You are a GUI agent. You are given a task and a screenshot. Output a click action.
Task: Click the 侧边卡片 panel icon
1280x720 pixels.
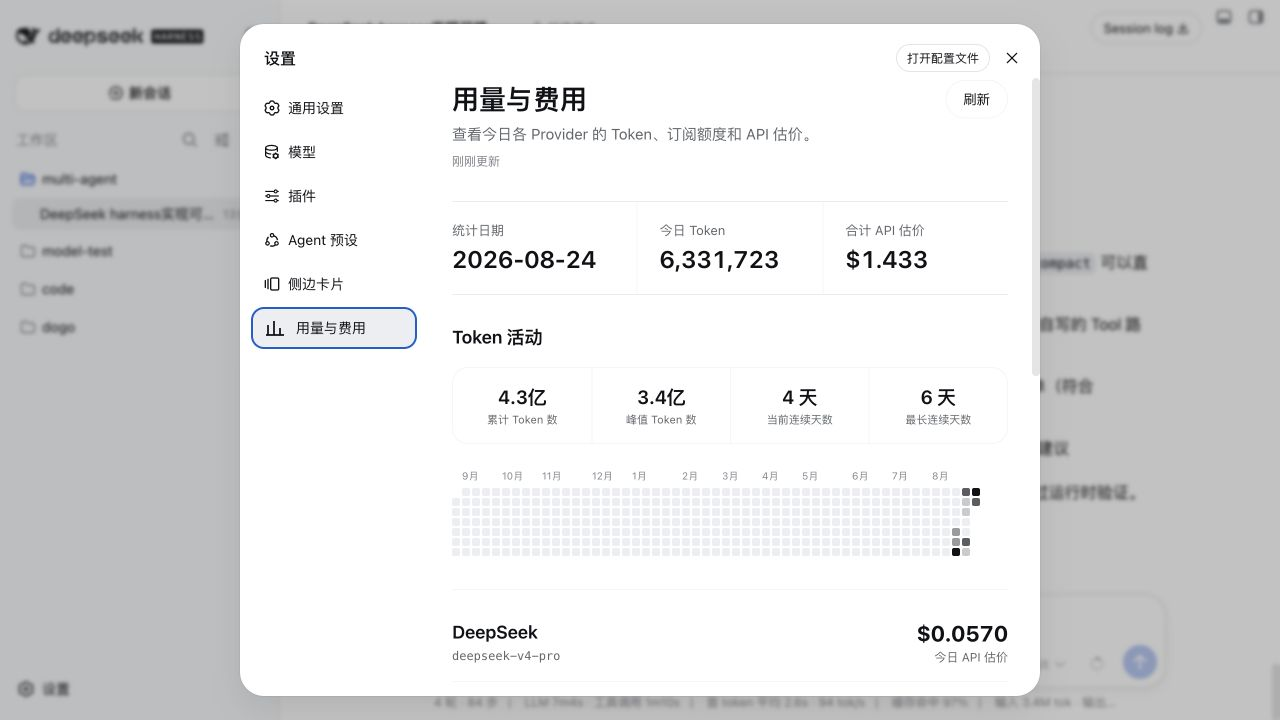pos(272,284)
